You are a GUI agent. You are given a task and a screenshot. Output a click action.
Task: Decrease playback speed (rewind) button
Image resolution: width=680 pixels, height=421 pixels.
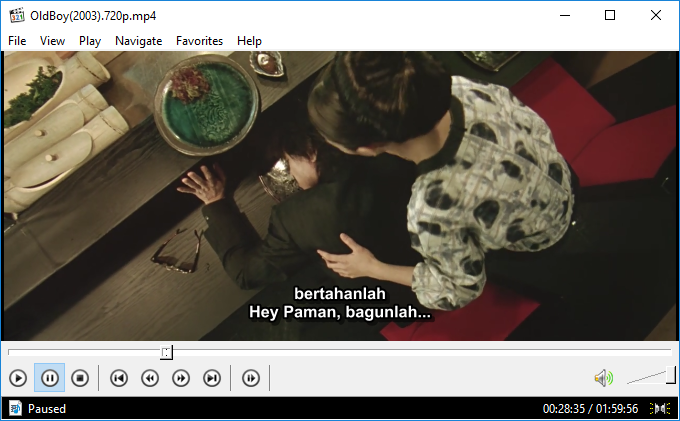coord(150,378)
